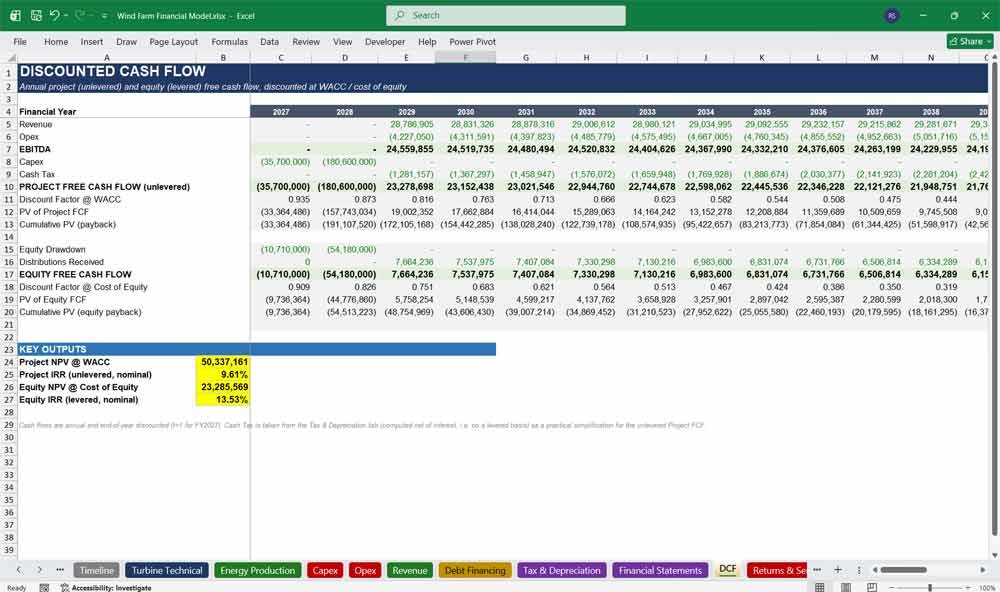This screenshot has width=1000, height=592.
Task: Switch to Page Layout view icon
Action: tap(846, 587)
